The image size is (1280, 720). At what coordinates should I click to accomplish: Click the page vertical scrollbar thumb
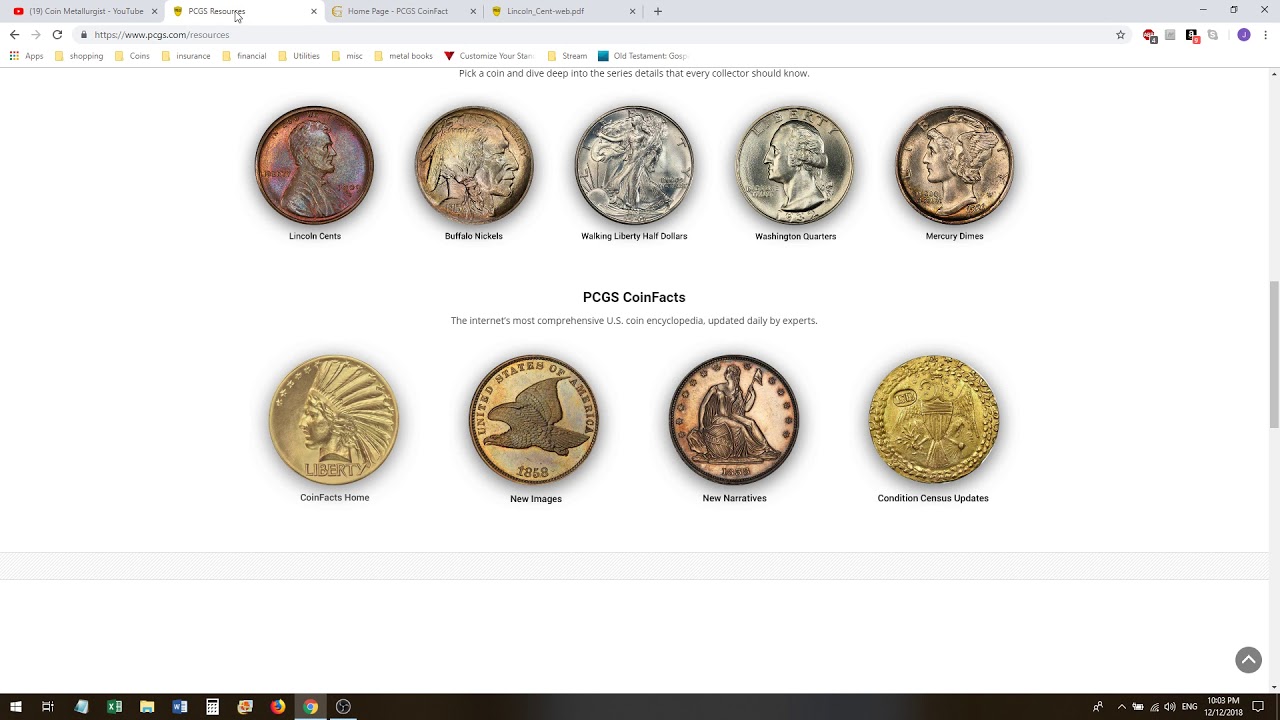(1274, 355)
